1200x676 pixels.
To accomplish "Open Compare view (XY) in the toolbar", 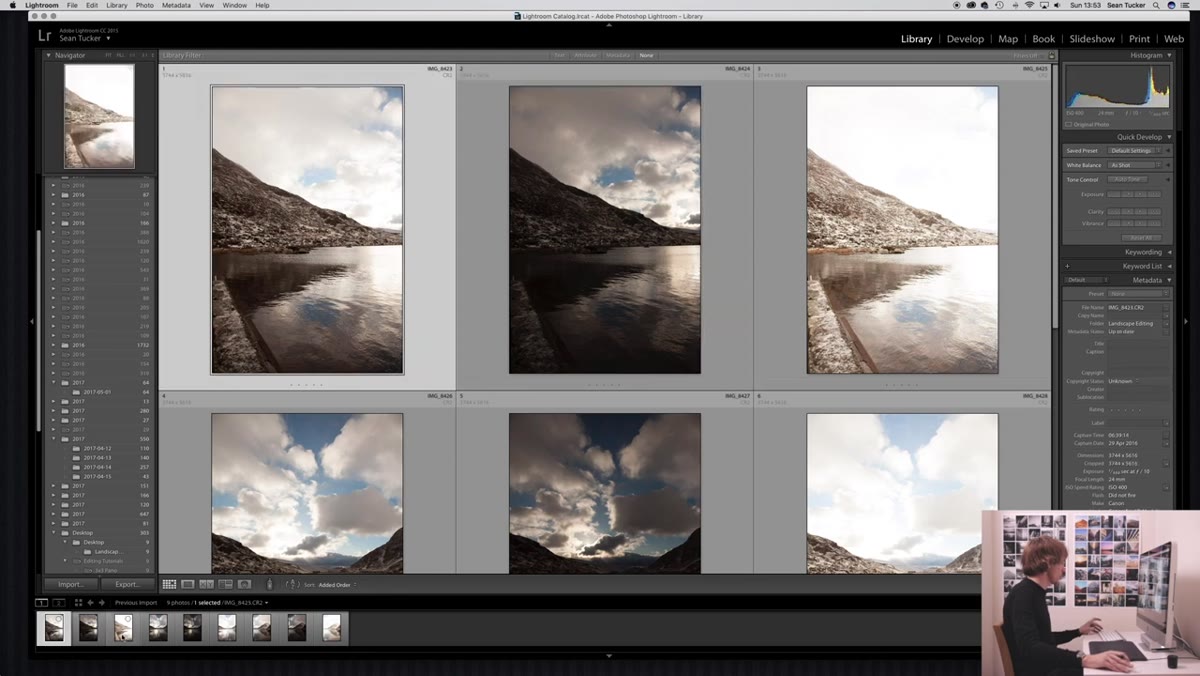I will pos(207,584).
